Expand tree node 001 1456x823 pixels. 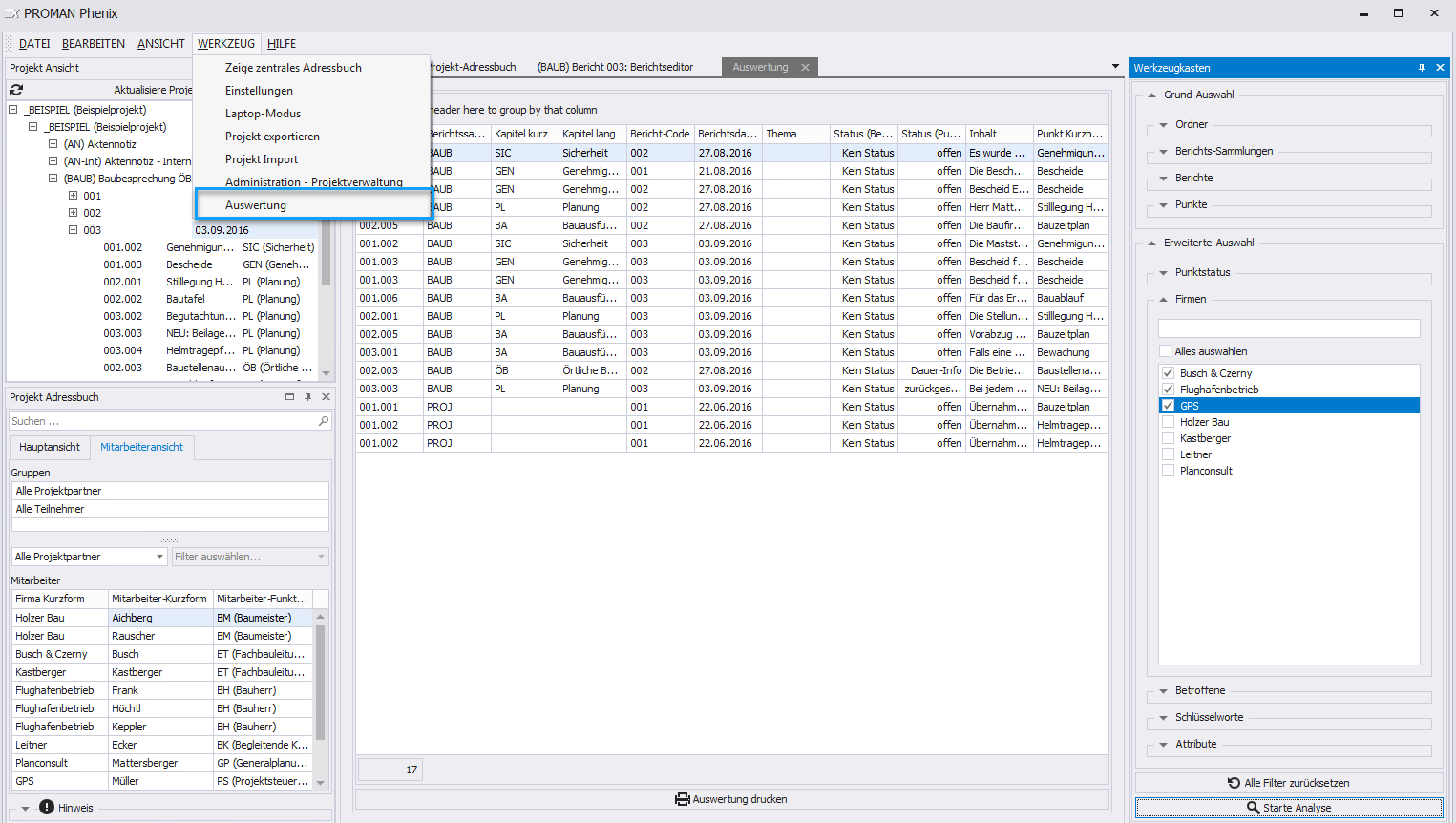click(73, 196)
